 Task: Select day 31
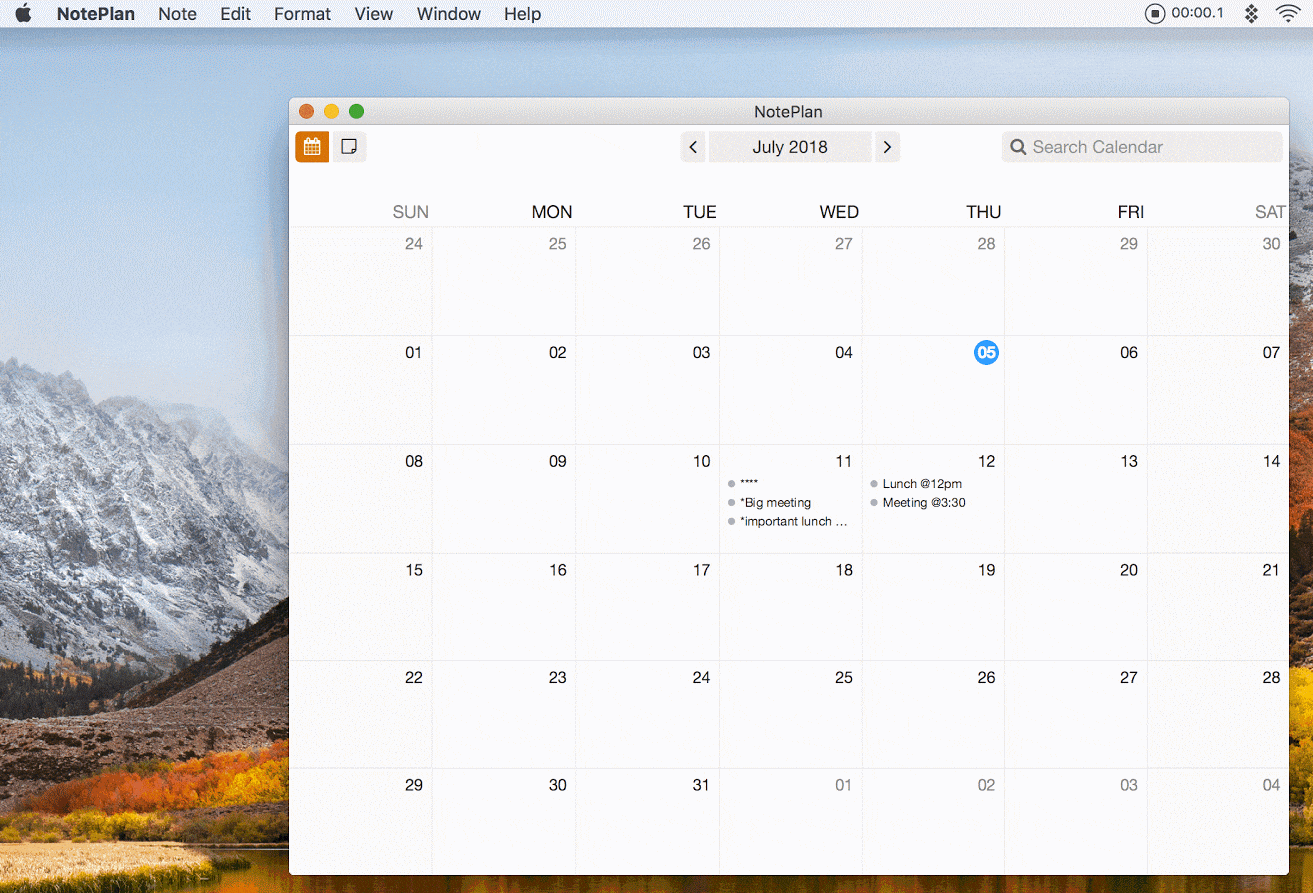pos(701,785)
